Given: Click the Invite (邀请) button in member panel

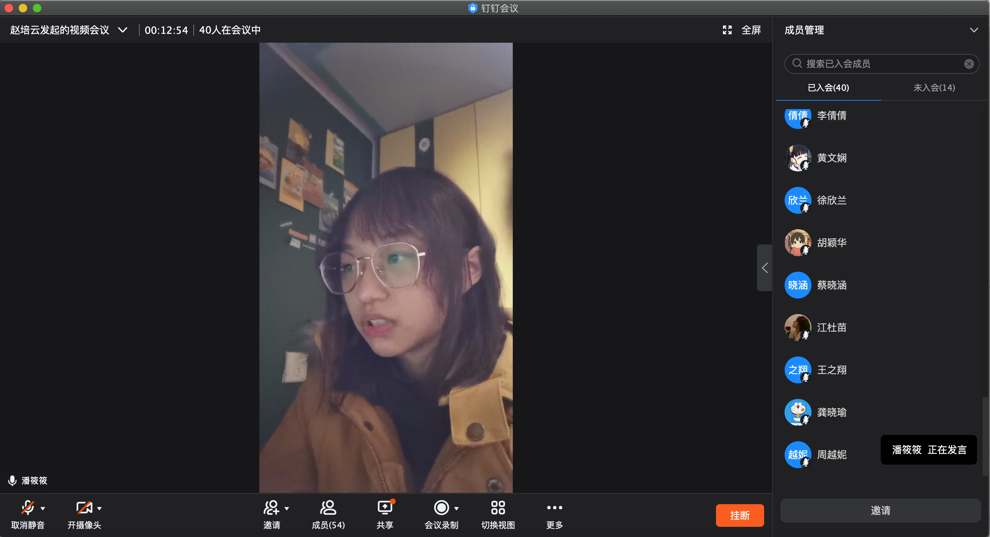Looking at the screenshot, I should click(x=880, y=510).
